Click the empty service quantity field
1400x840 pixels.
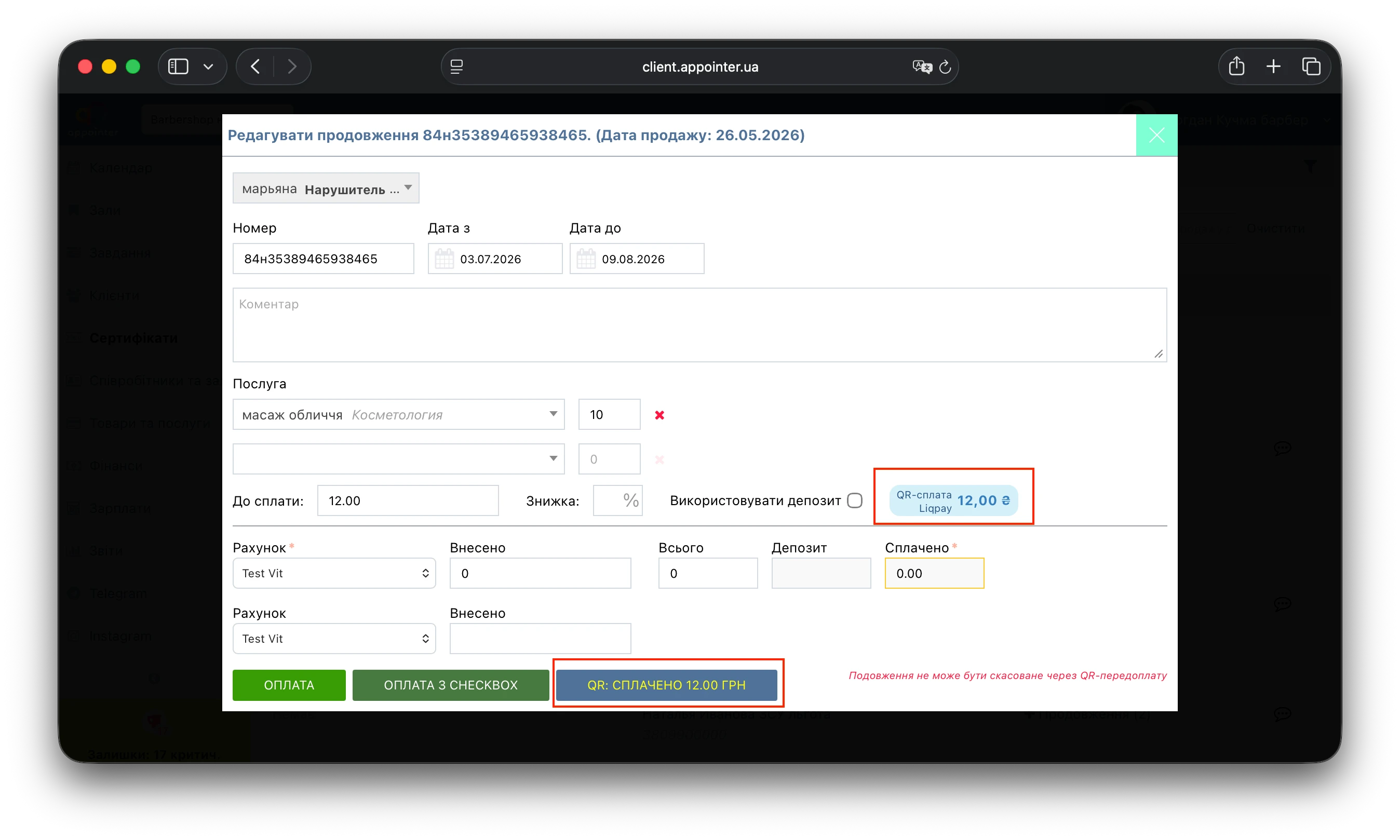(x=609, y=459)
